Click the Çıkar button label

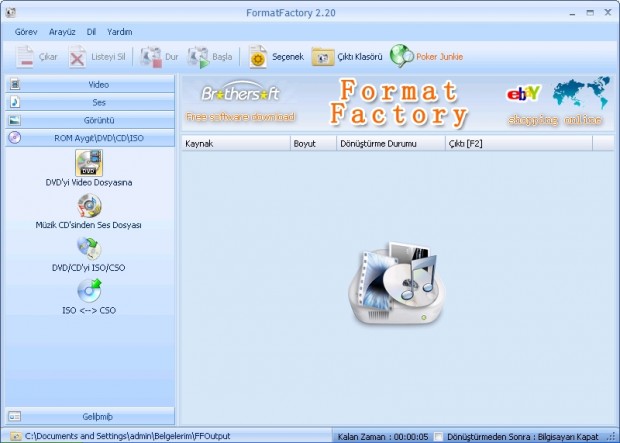(x=48, y=57)
